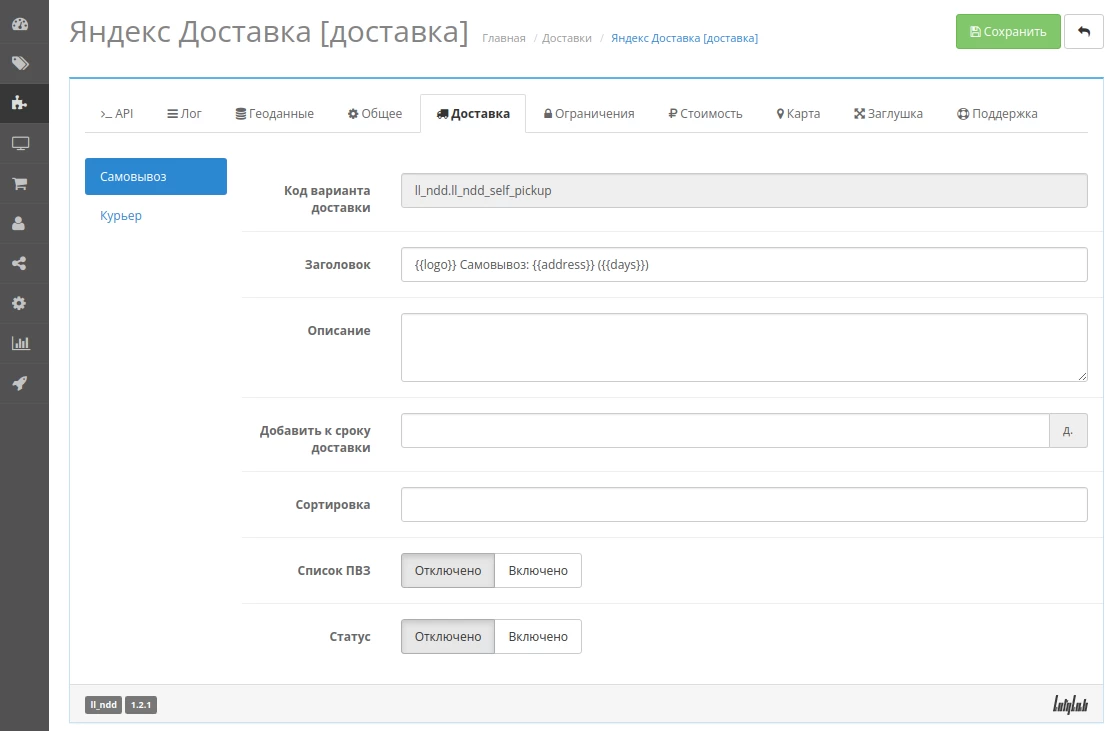Focus the Сортировка input field
This screenshot has width=1111, height=731.
744,504
